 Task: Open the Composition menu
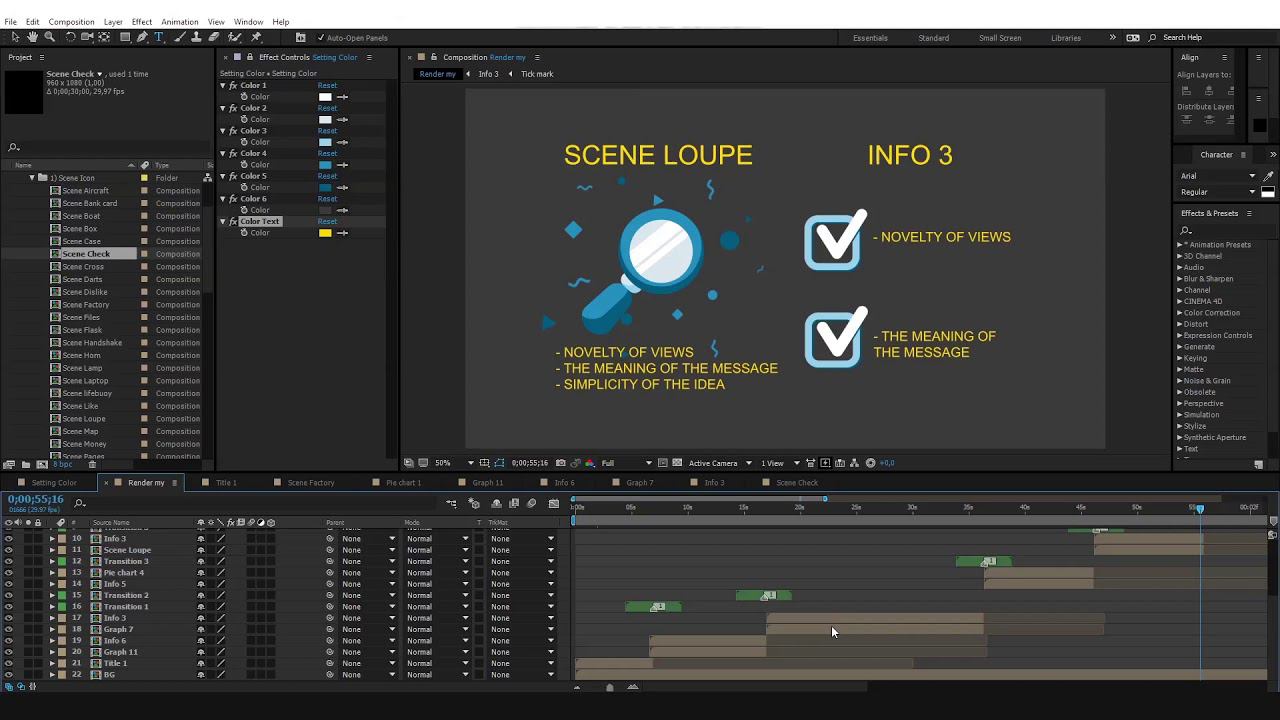click(71, 22)
